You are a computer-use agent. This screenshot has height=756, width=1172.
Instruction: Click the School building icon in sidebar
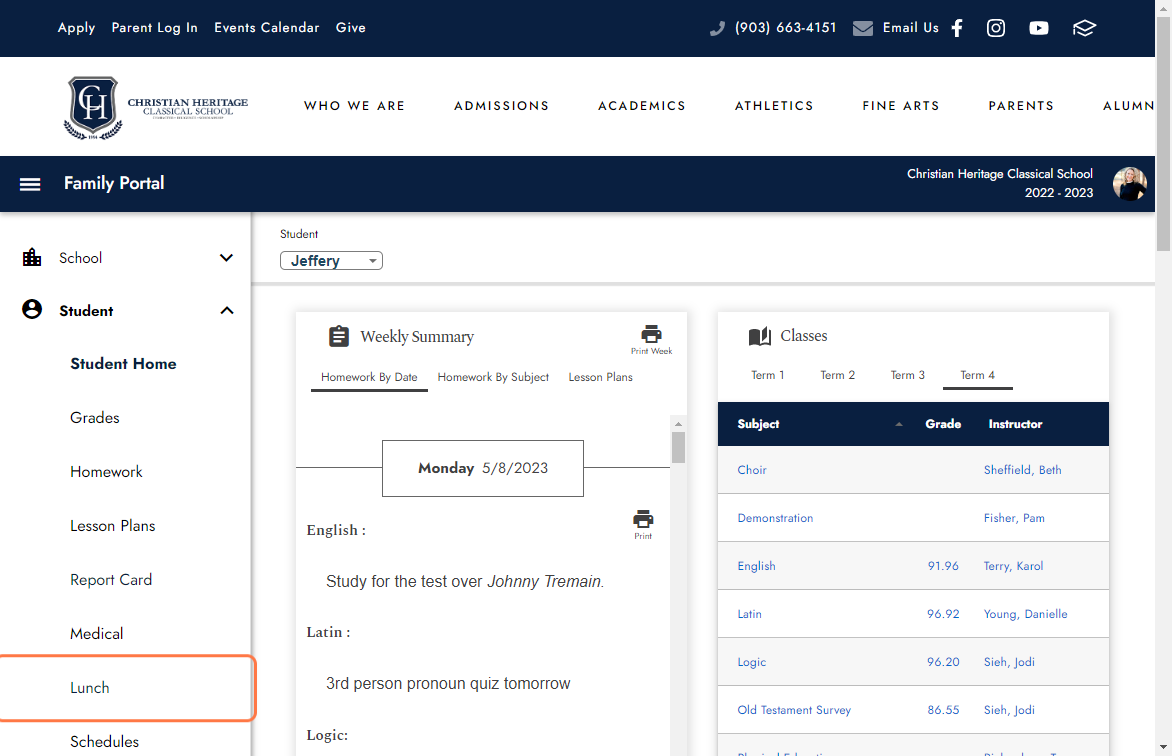click(31, 258)
